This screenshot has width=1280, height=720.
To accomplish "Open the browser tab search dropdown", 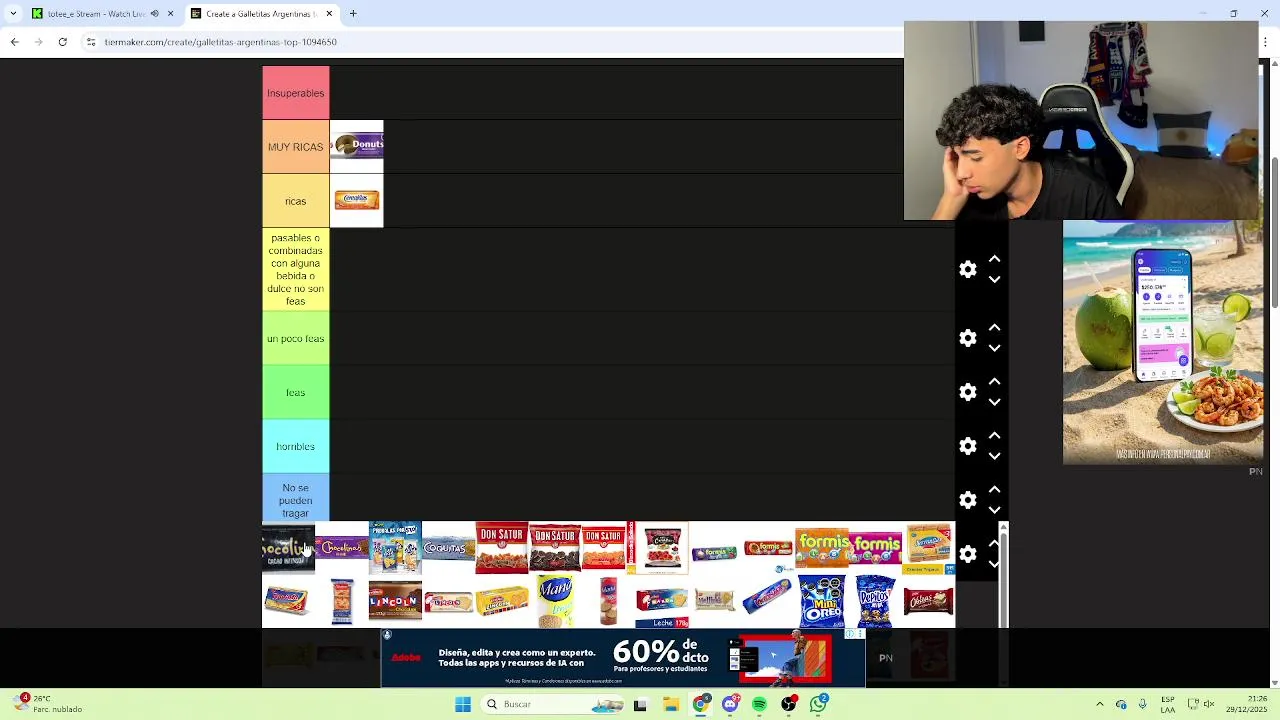I will (12, 14).
